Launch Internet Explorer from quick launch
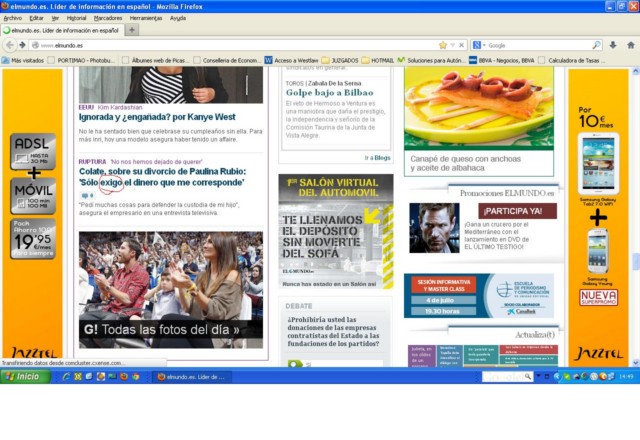 (66, 377)
